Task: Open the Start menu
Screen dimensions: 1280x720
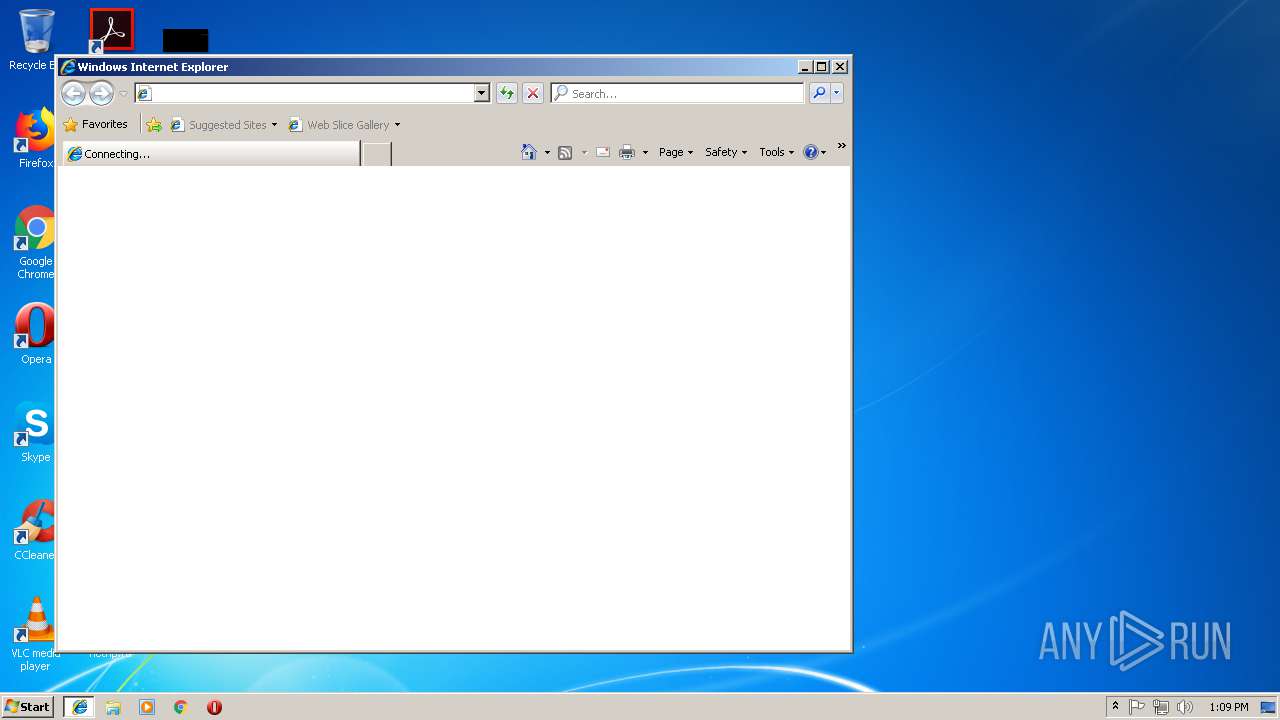Action: tap(27, 706)
